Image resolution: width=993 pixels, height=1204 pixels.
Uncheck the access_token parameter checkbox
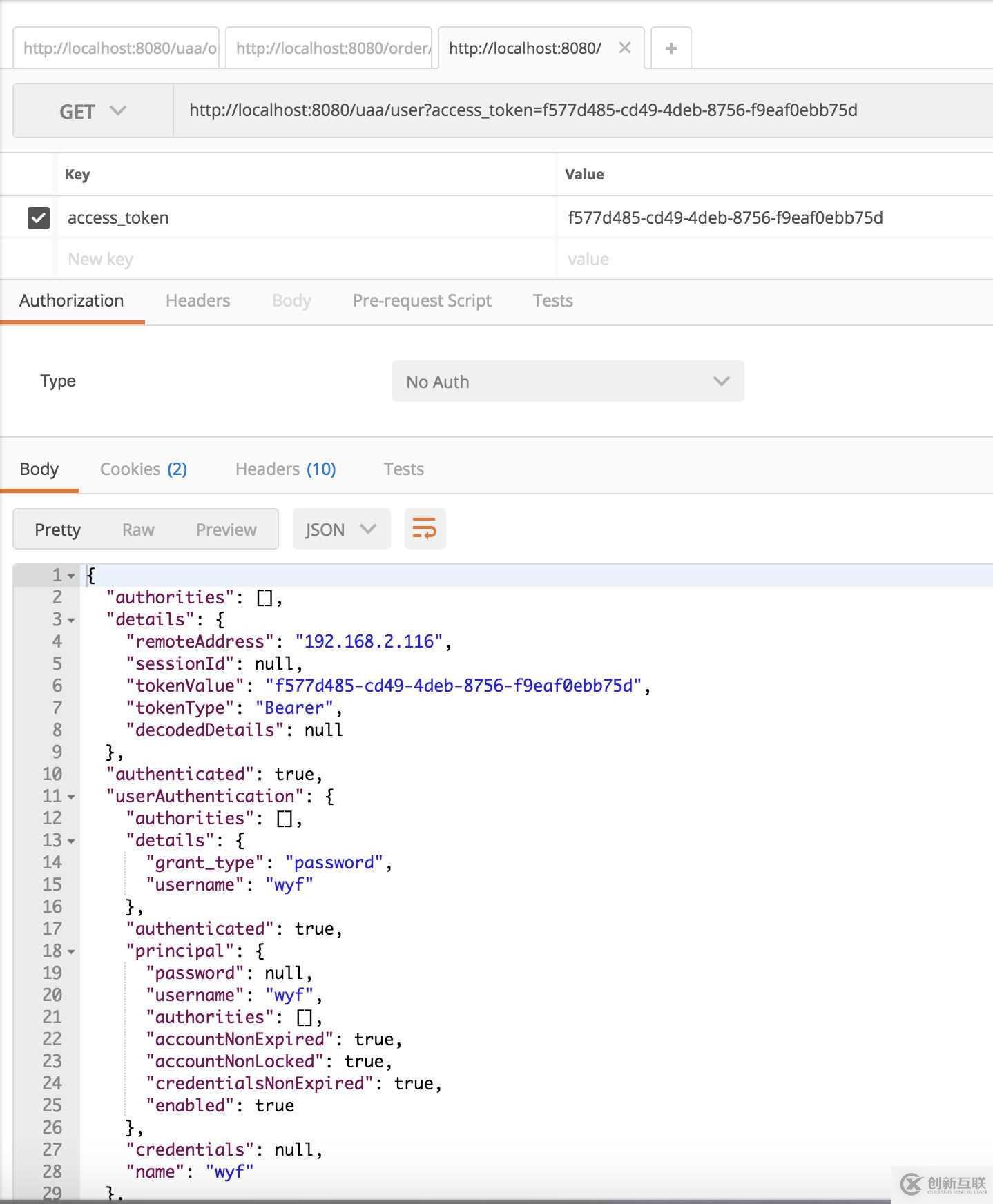coord(39,218)
